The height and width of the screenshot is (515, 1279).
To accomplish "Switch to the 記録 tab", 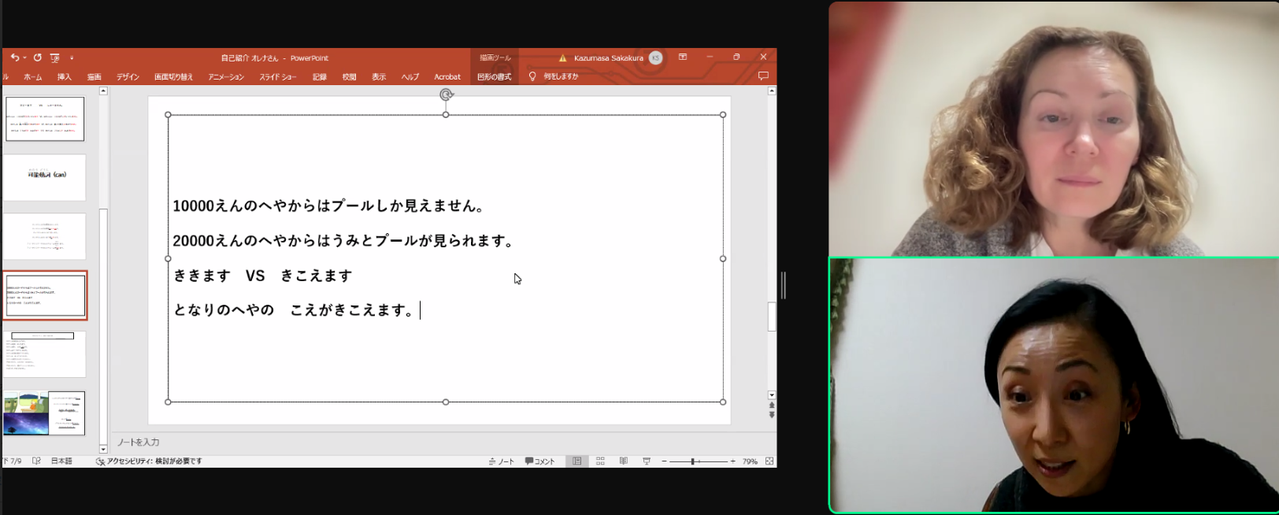I will pos(319,77).
